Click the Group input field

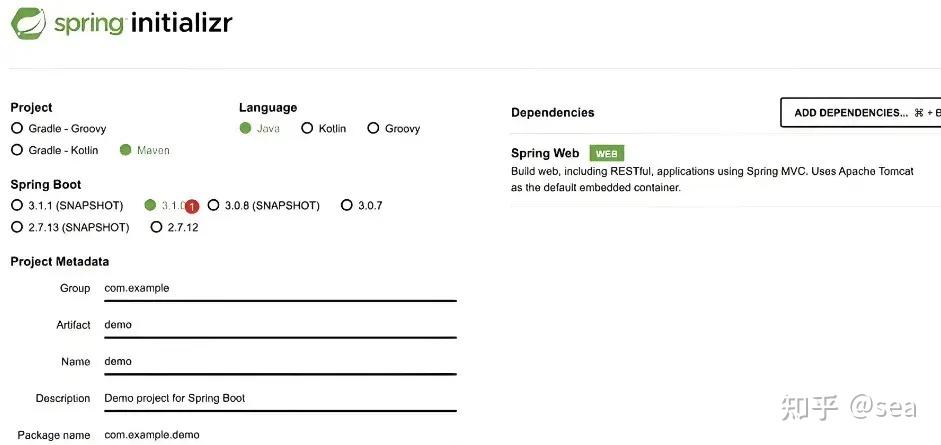pos(280,288)
